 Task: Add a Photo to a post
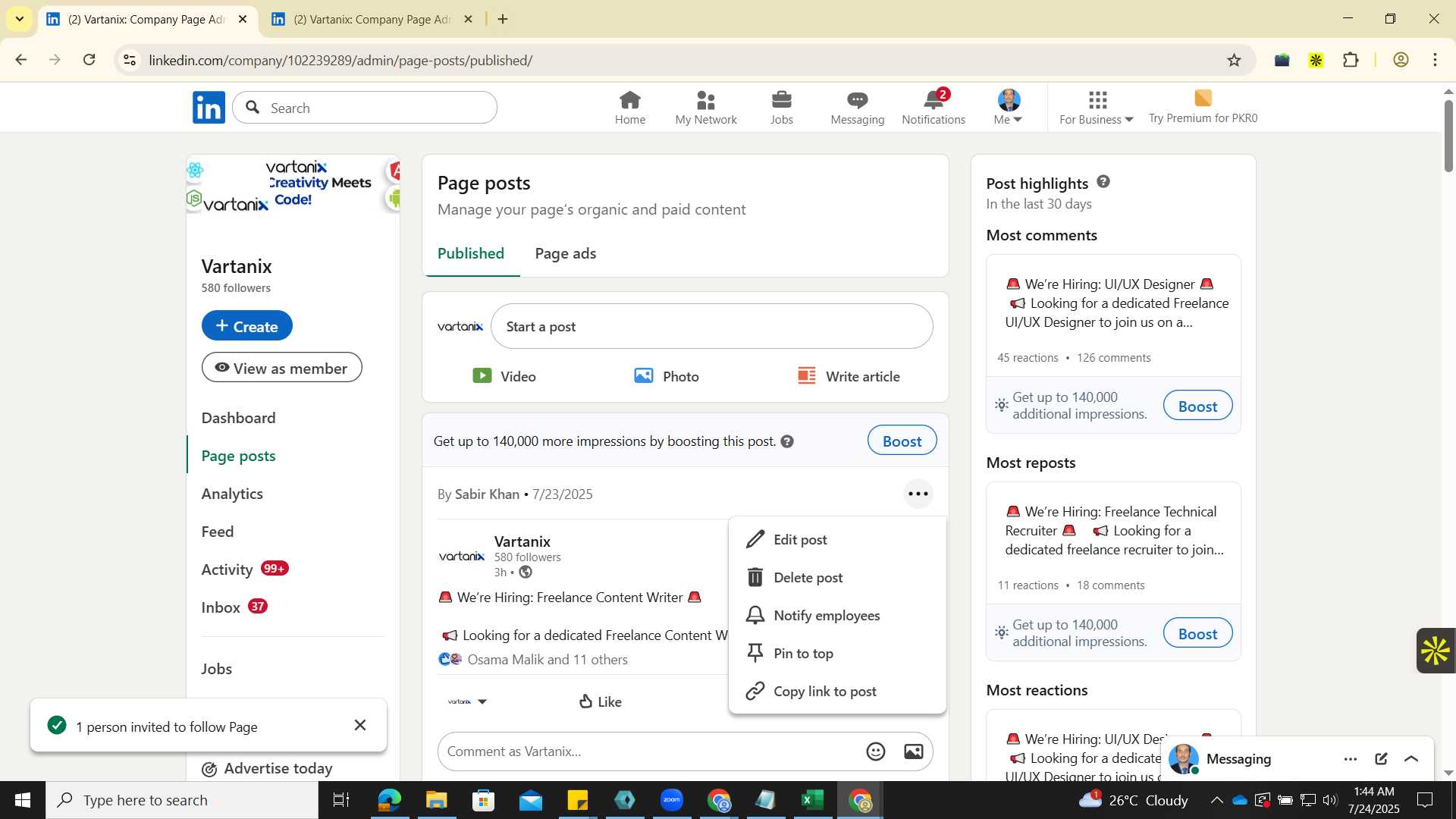[x=667, y=376]
